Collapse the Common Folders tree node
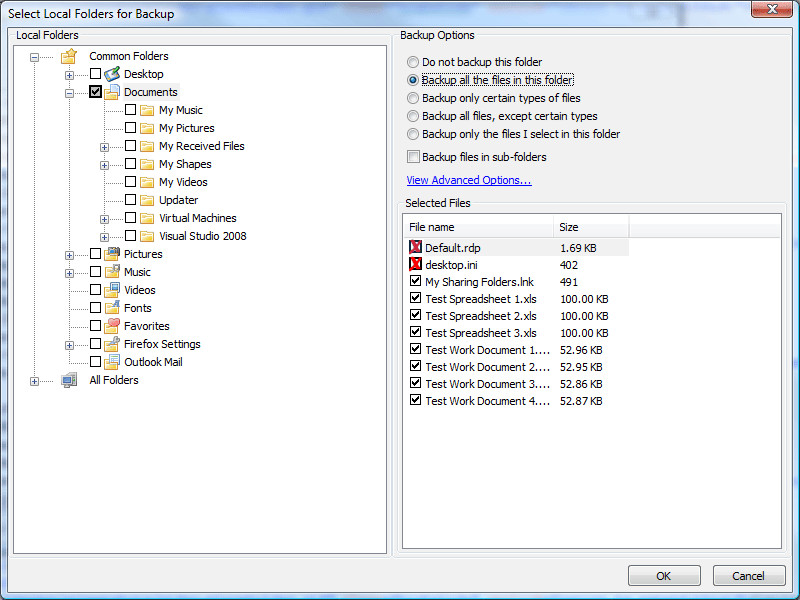 [x=34, y=57]
